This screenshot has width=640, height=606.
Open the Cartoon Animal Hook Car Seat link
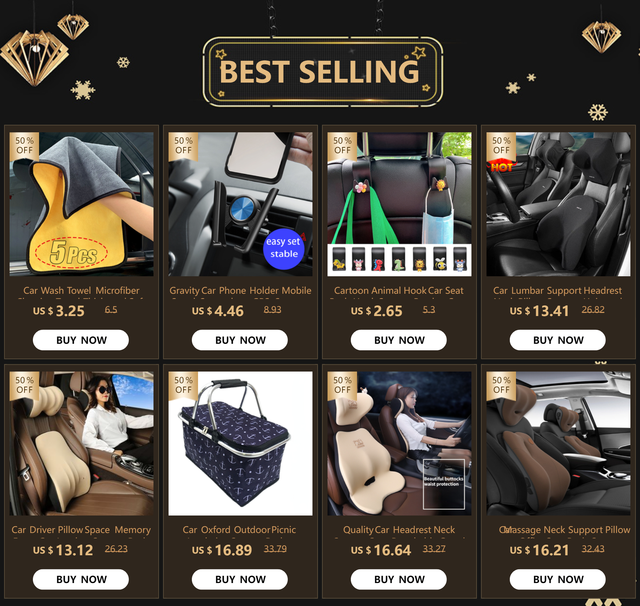tap(399, 291)
